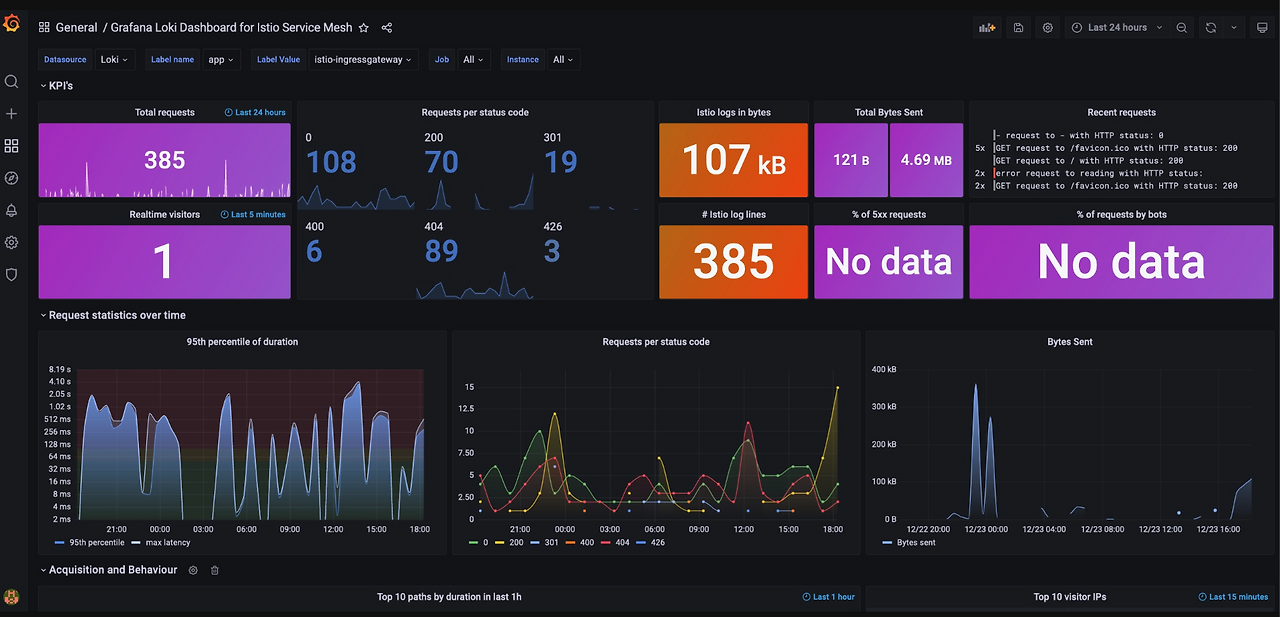The height and width of the screenshot is (617, 1280).
Task: Open Requests per status code KPI panel title
Action: tap(475, 113)
